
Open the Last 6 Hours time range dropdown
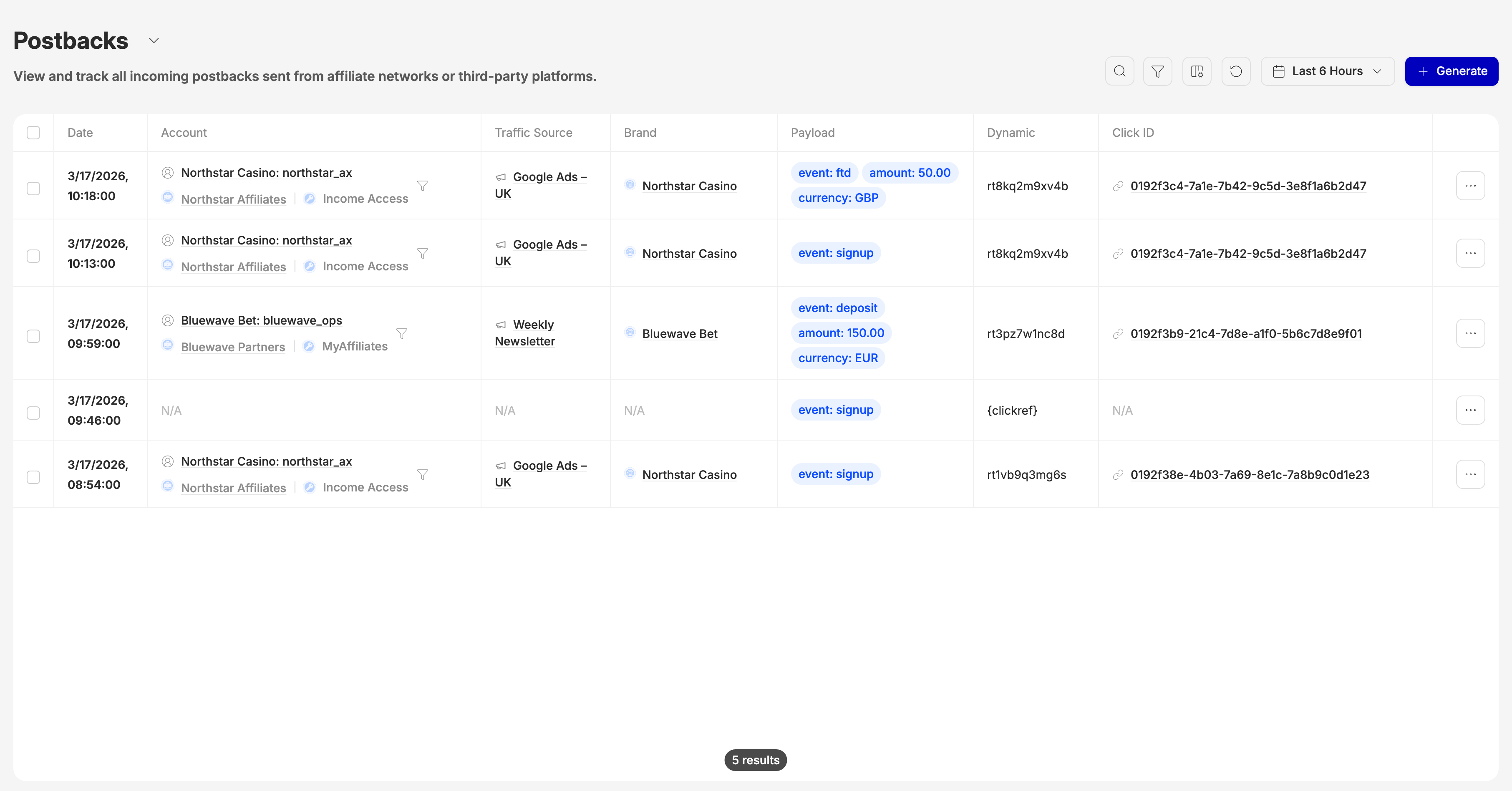click(x=1328, y=71)
